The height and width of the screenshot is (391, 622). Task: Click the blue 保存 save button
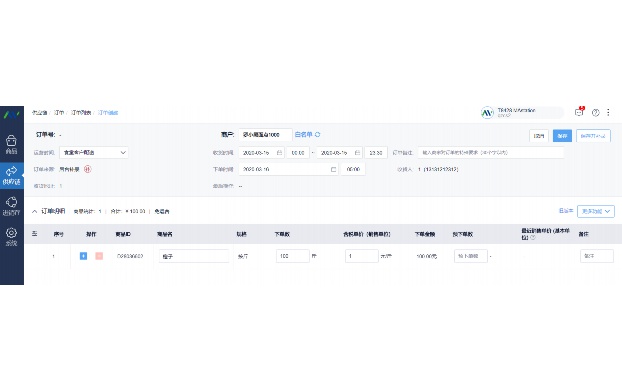[x=562, y=136]
